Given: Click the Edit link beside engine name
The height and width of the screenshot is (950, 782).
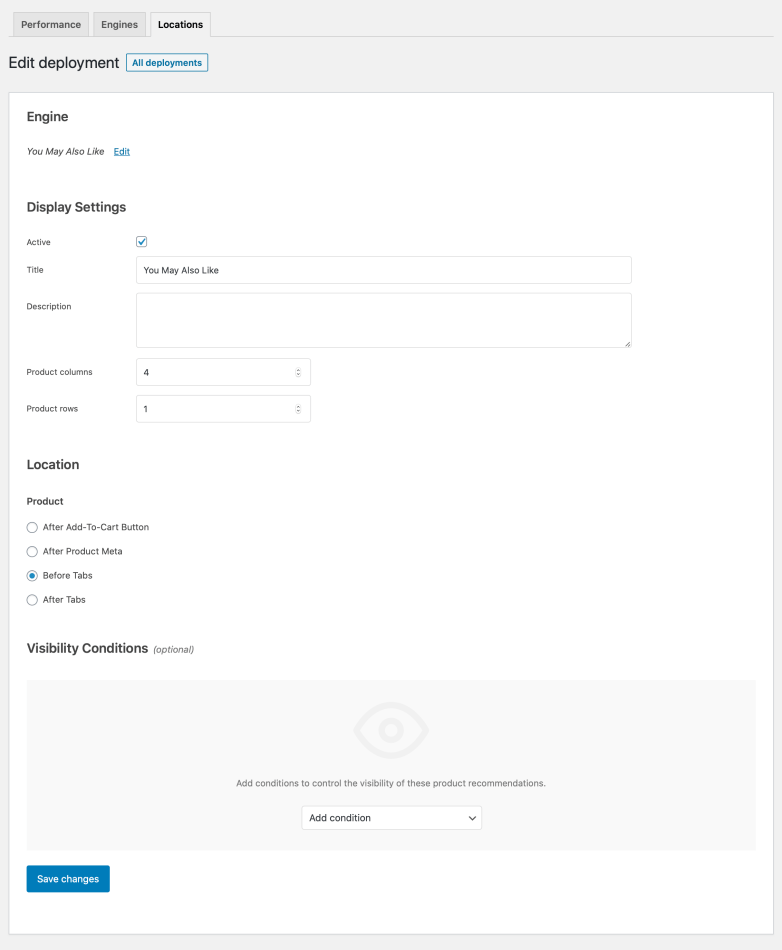Looking at the screenshot, I should tap(121, 152).
